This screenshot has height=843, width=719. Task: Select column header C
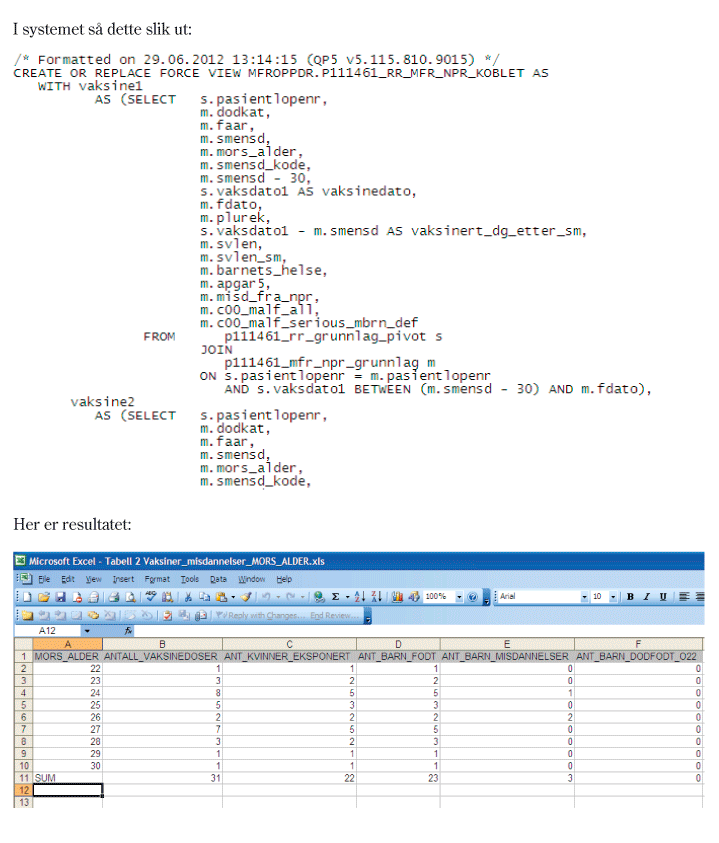pos(289,644)
